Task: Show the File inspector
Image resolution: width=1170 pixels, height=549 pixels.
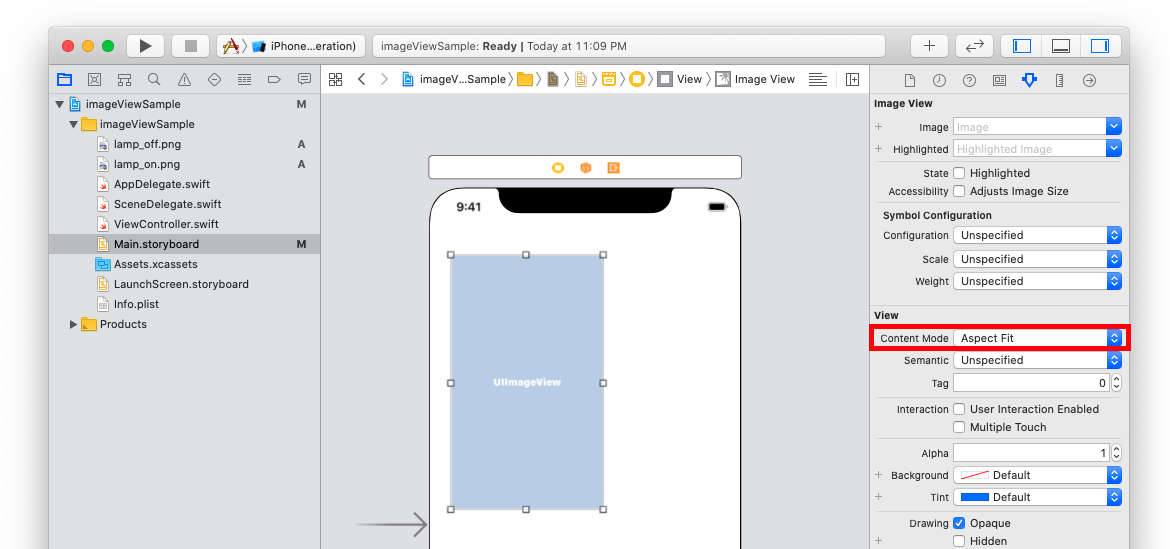Action: 910,81
